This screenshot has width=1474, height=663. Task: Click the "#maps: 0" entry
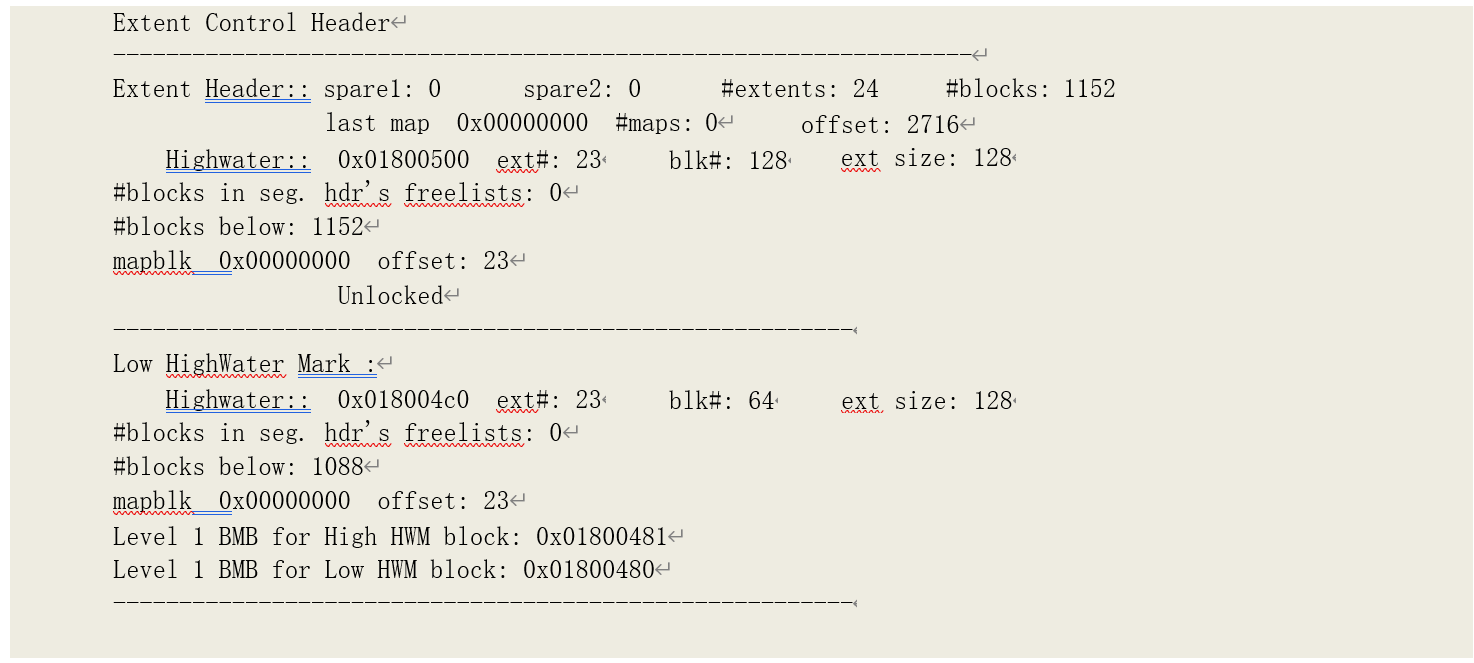click(667, 124)
